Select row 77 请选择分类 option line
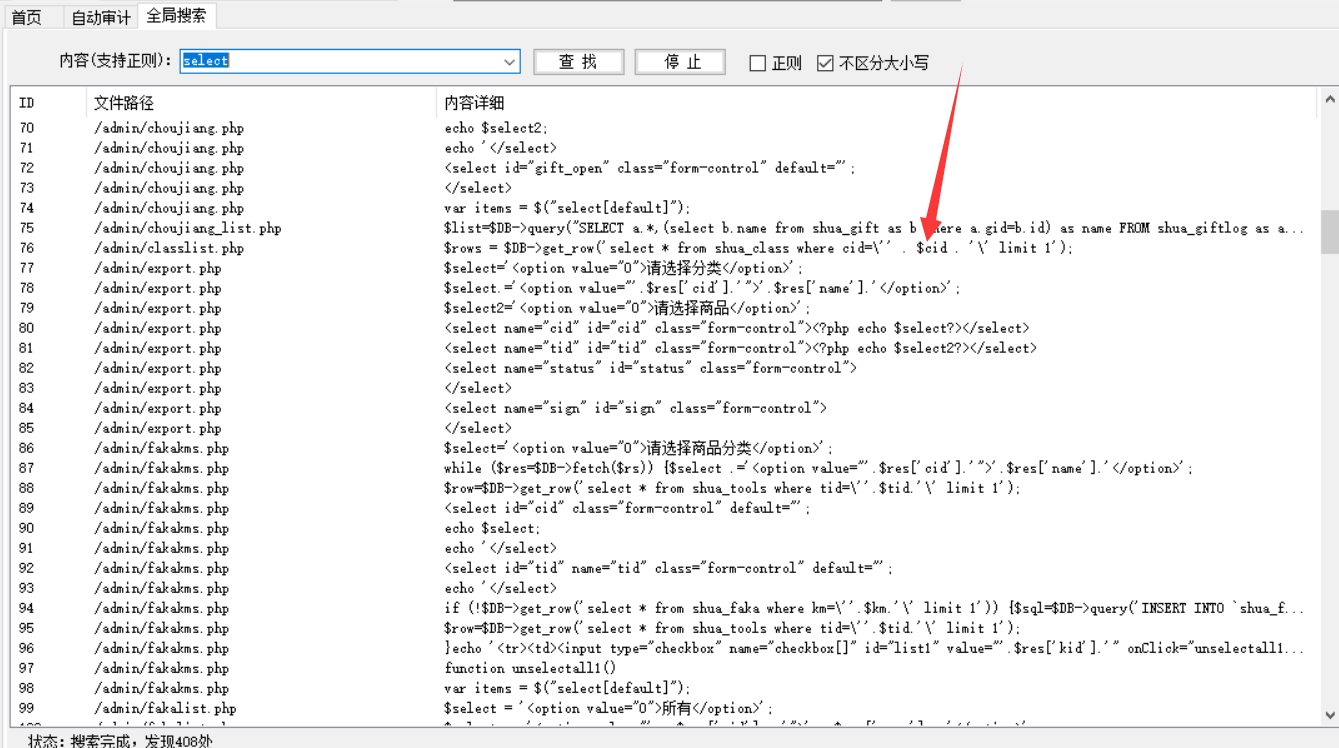 point(624,268)
